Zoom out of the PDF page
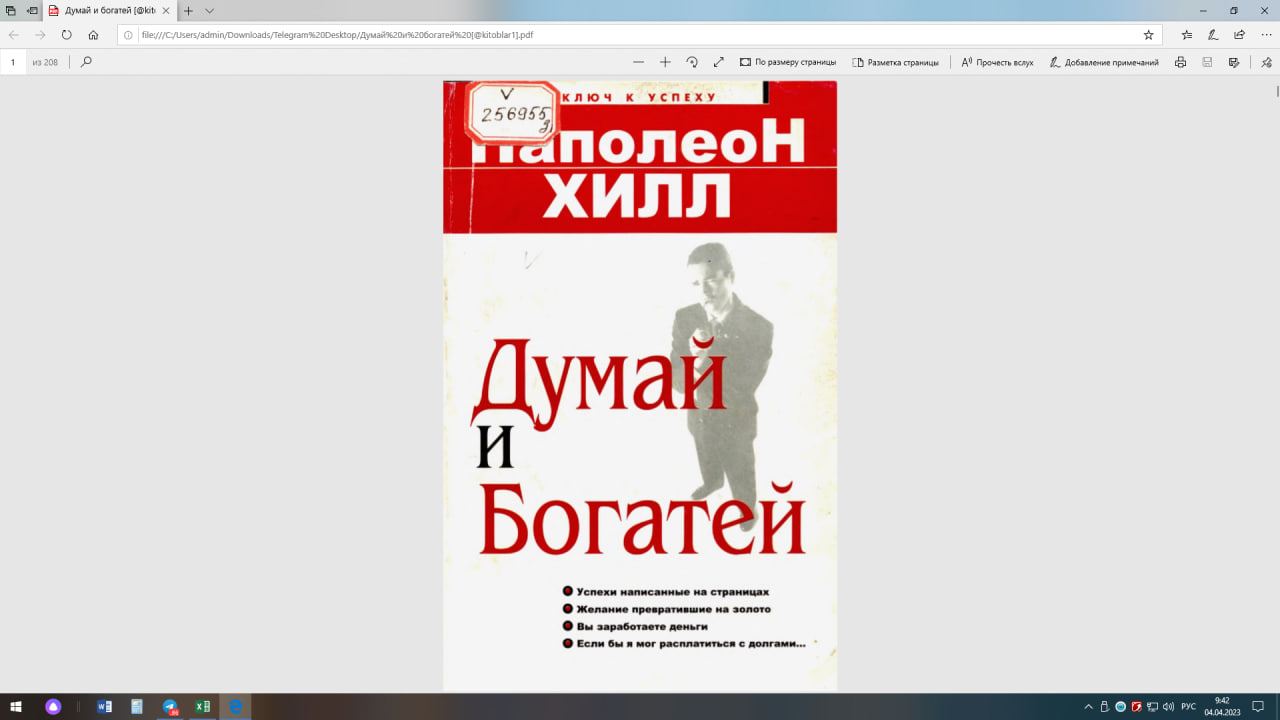Screen dimensions: 1280x720 637,61
